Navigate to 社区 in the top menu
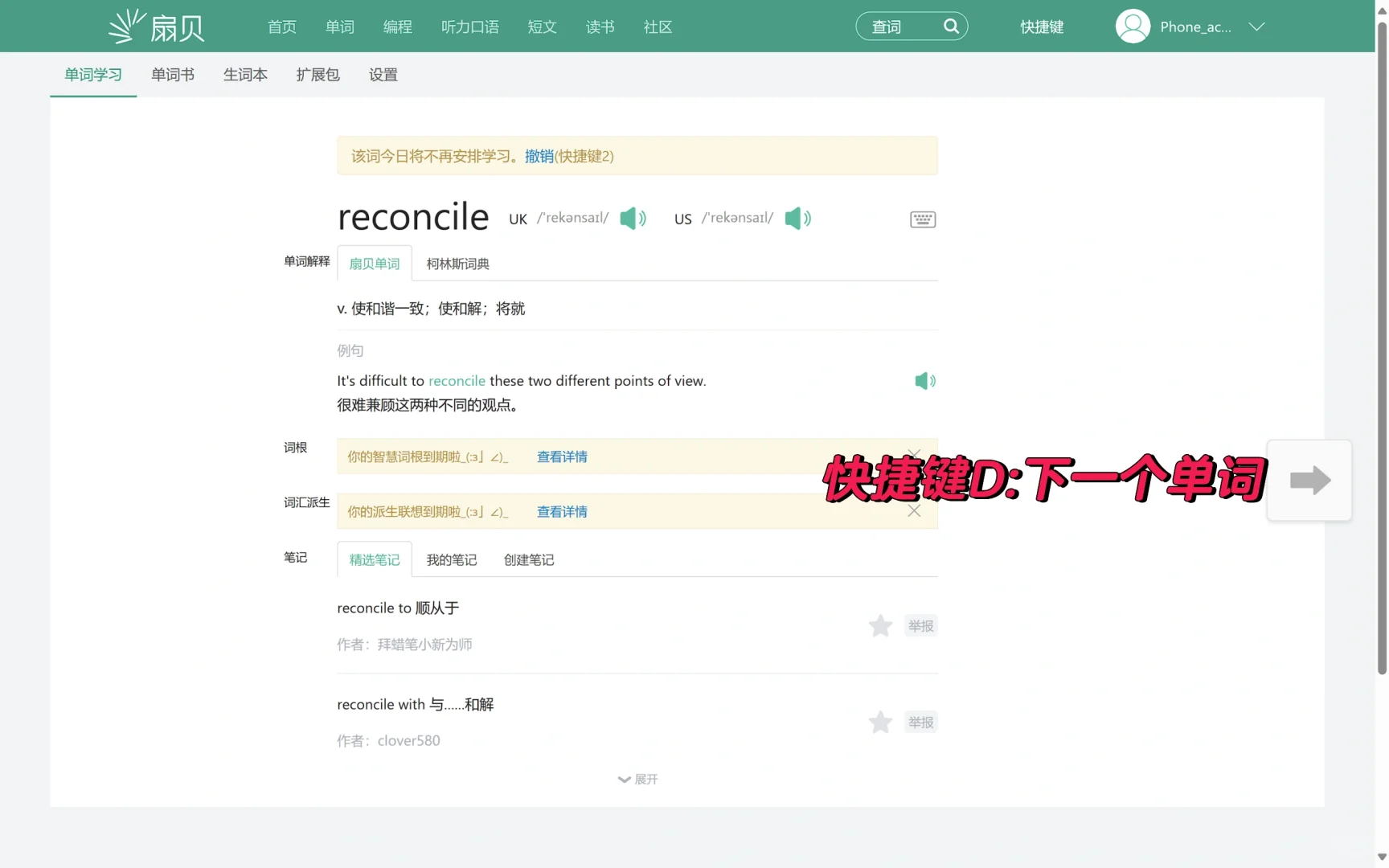Viewport: 1389px width, 868px height. [657, 27]
